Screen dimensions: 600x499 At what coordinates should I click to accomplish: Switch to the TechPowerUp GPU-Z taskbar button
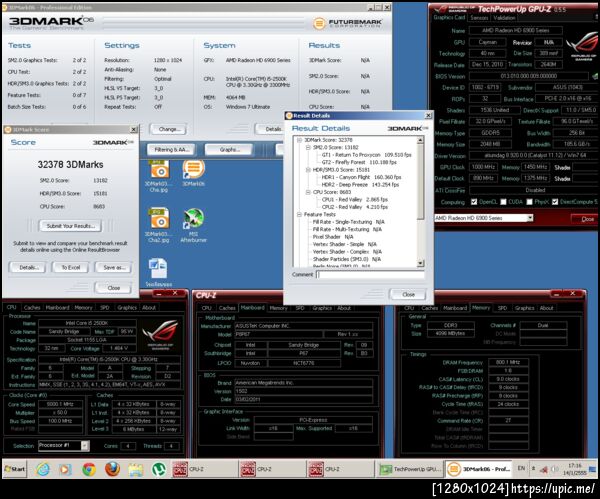point(410,469)
